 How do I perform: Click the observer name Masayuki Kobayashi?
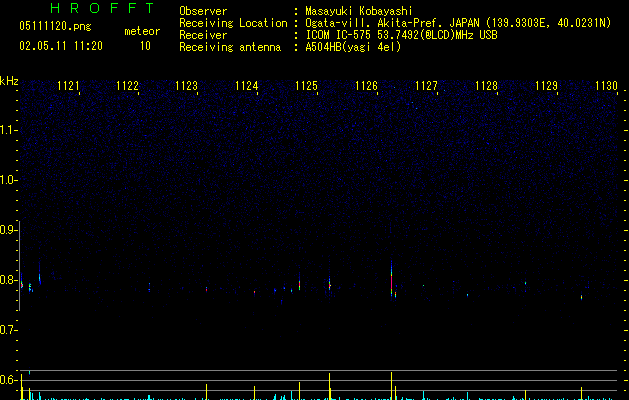click(359, 11)
